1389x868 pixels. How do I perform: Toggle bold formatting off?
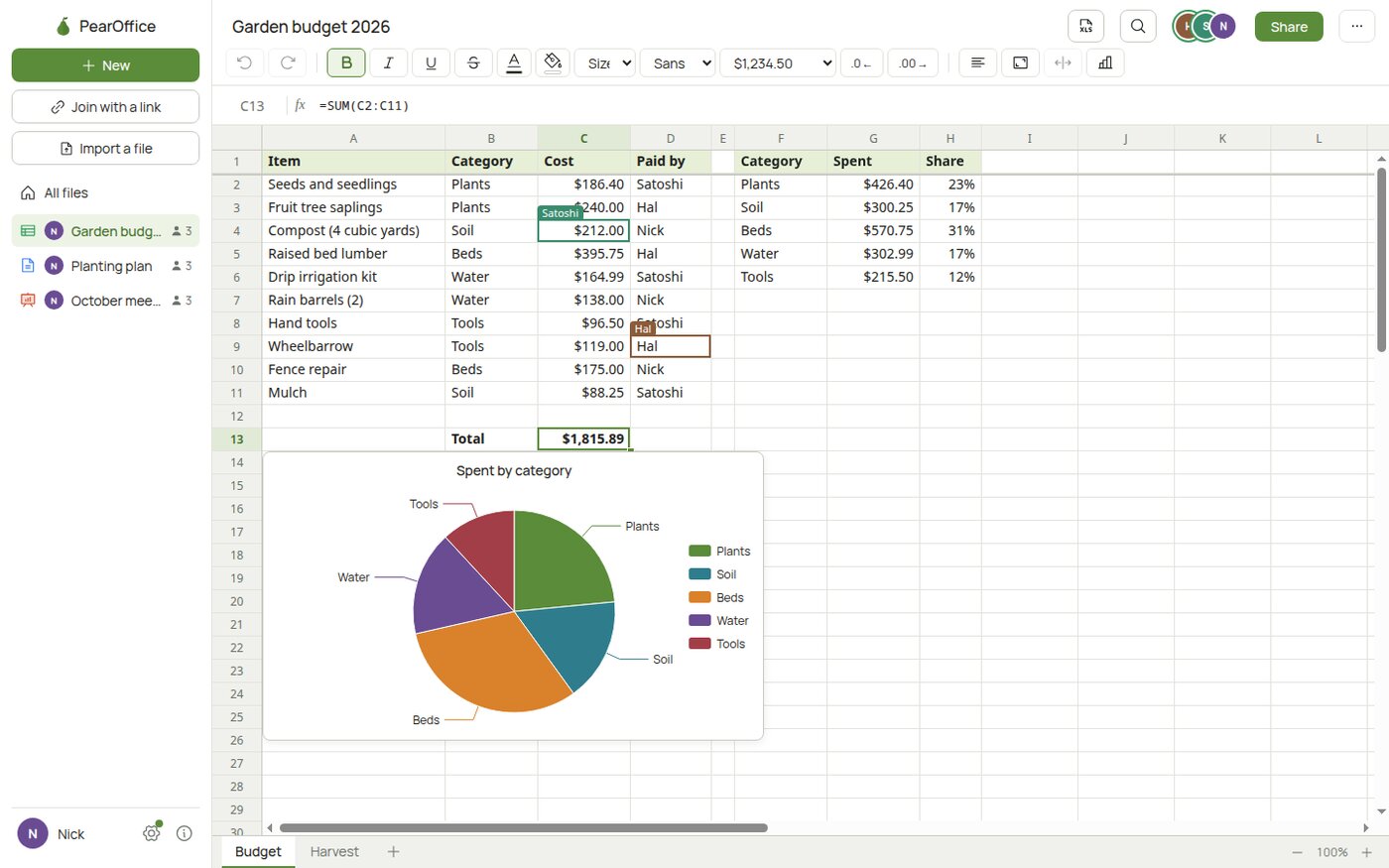point(346,62)
